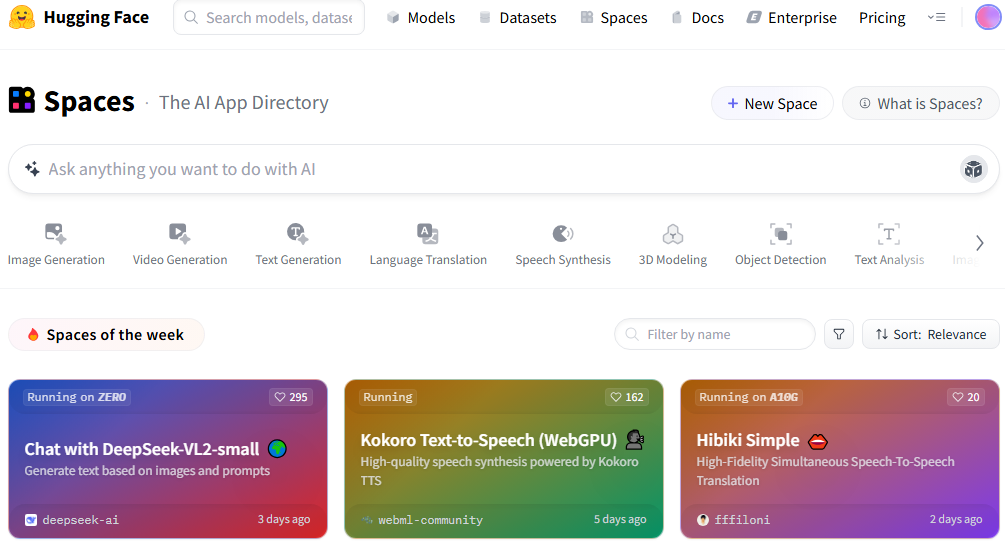This screenshot has width=1005, height=545.
Task: Click the 5 days ago timestamp
Action: click(x=620, y=519)
